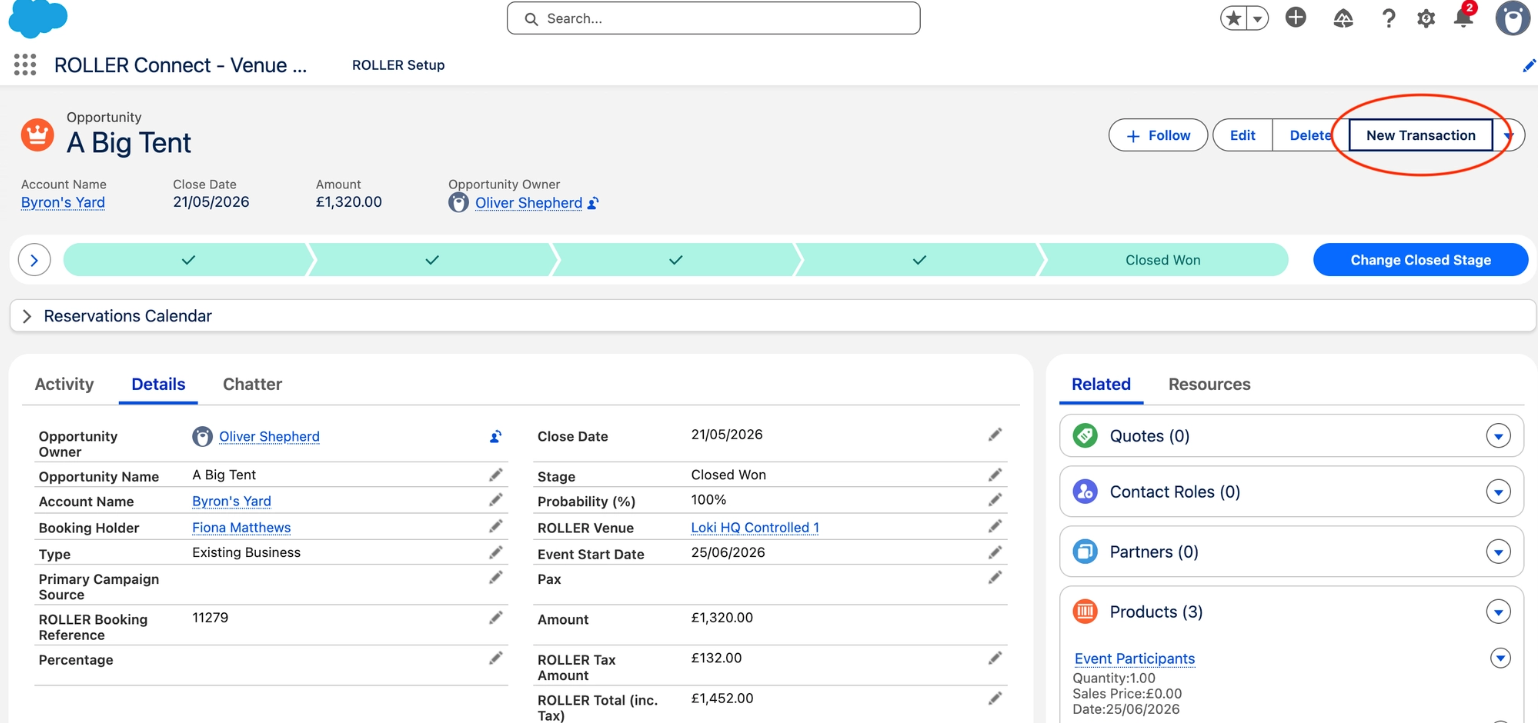Open the Trailhead guidance icon
The width and height of the screenshot is (1538, 723).
[x=1343, y=18]
